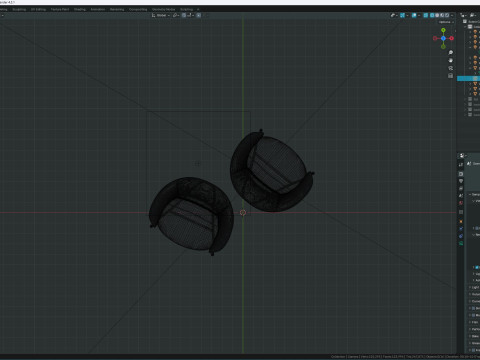Open the Scene properties tab
480x360 pixels.
tap(461, 195)
